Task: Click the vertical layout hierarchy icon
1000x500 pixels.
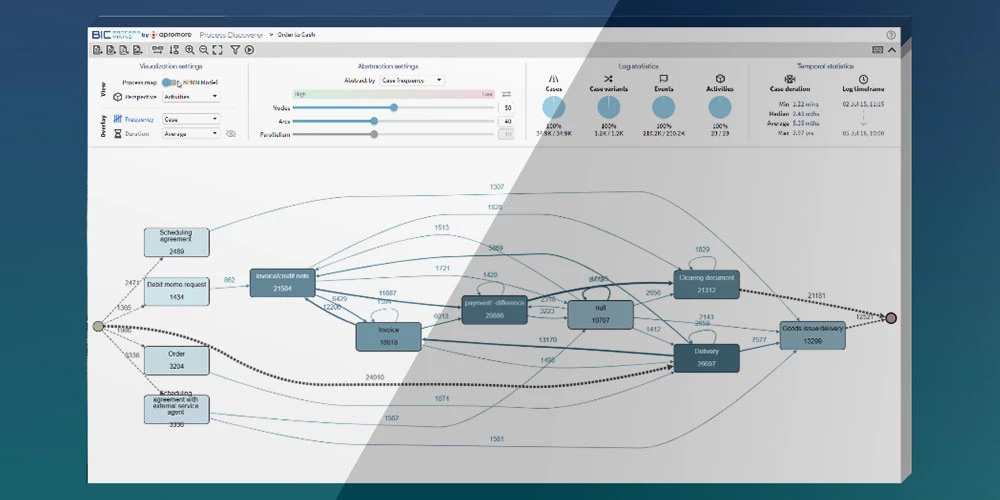Action: [x=174, y=50]
